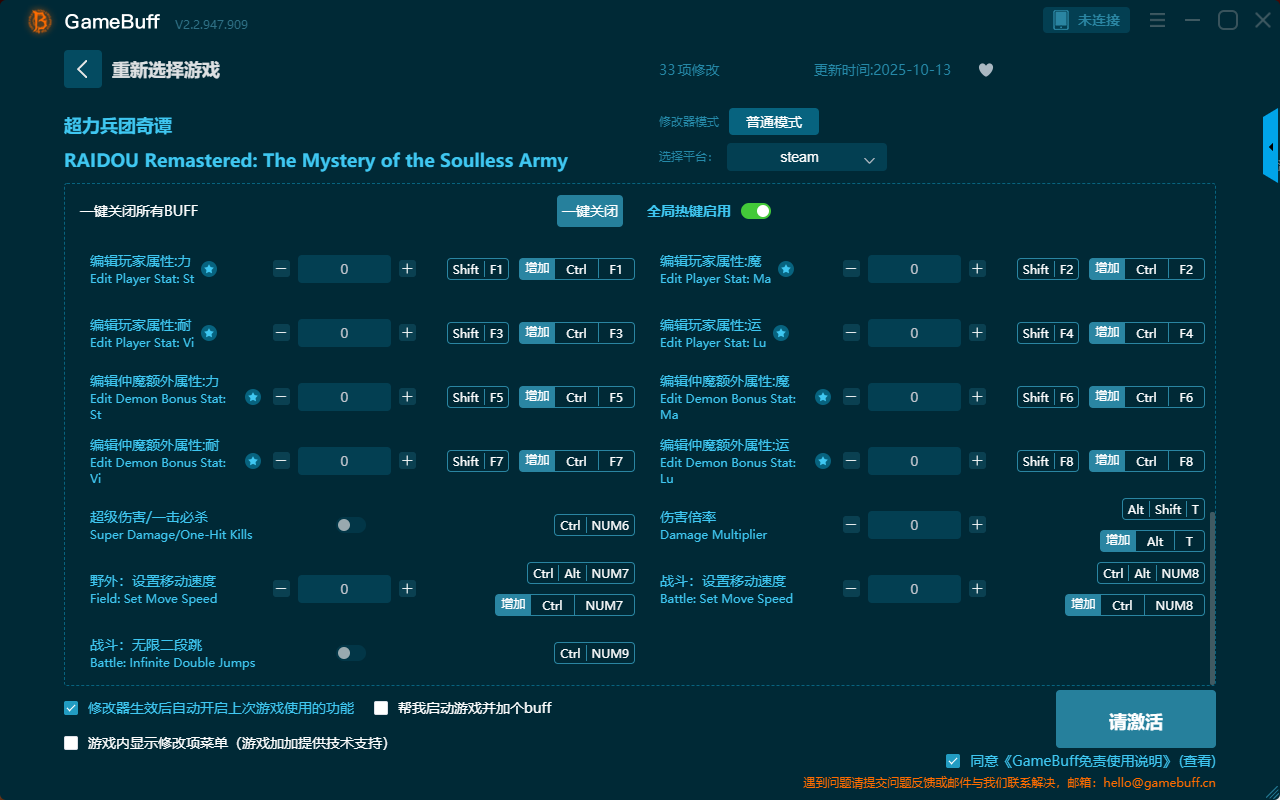Enable Battle: Infinite Double Jumps toggle
Image resolution: width=1280 pixels, height=800 pixels.
[x=350, y=653]
